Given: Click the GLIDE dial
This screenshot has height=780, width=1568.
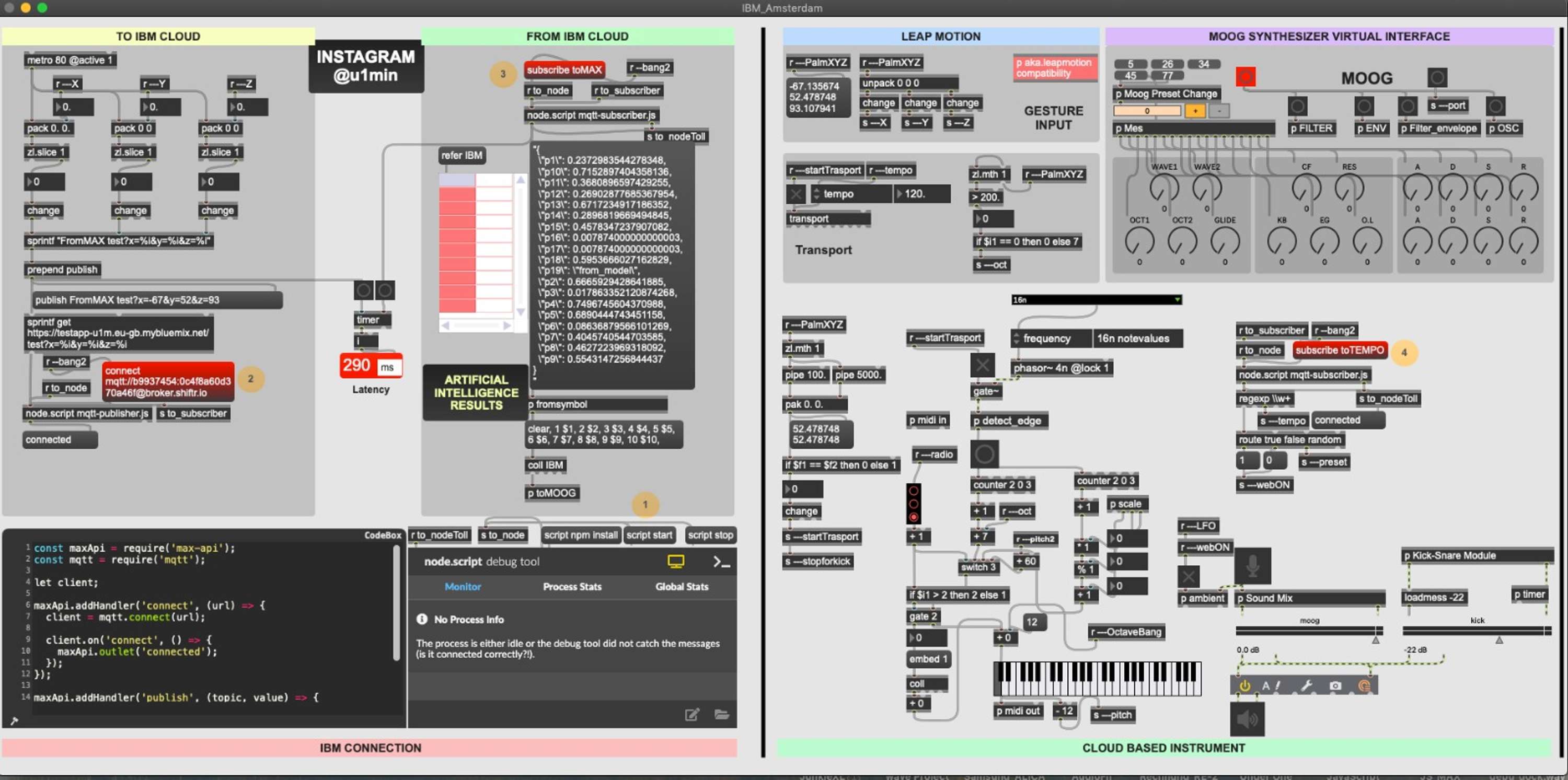Looking at the screenshot, I should pyautogui.click(x=1225, y=241).
